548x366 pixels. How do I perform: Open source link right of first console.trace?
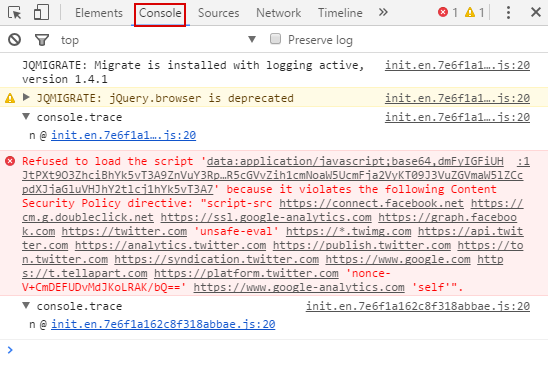pyautogui.click(x=457, y=117)
